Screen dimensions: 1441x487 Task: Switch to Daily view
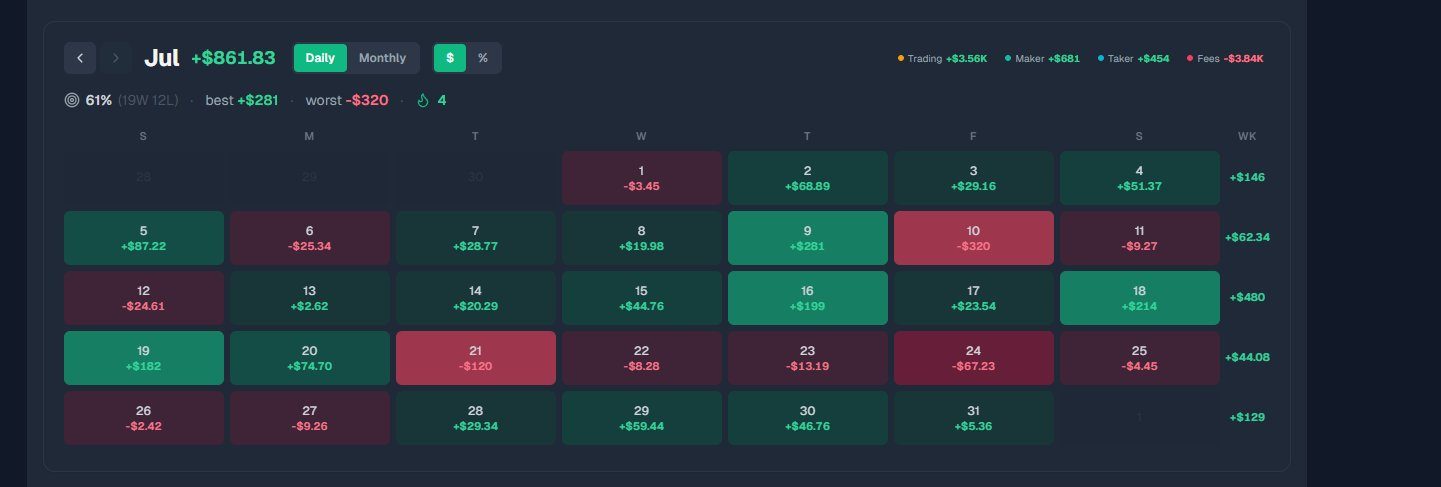(320, 58)
